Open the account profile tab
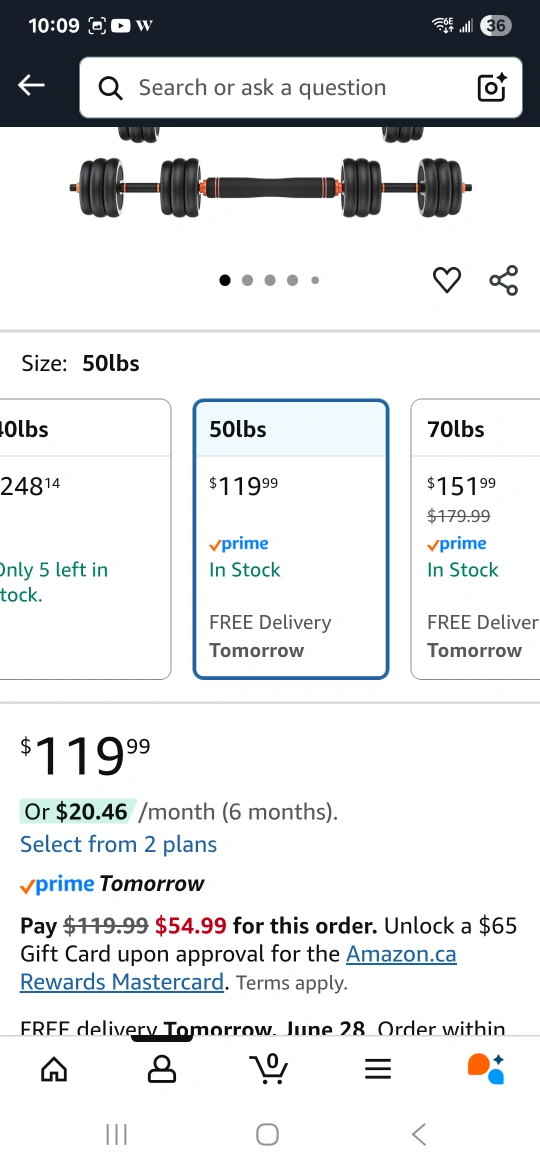540x1170 pixels. (x=162, y=1069)
